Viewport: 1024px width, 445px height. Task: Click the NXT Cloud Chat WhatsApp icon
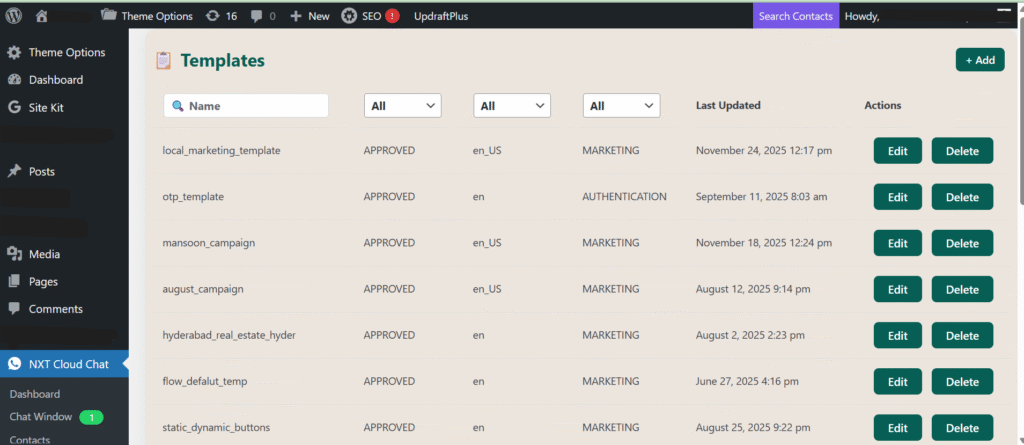(14, 364)
